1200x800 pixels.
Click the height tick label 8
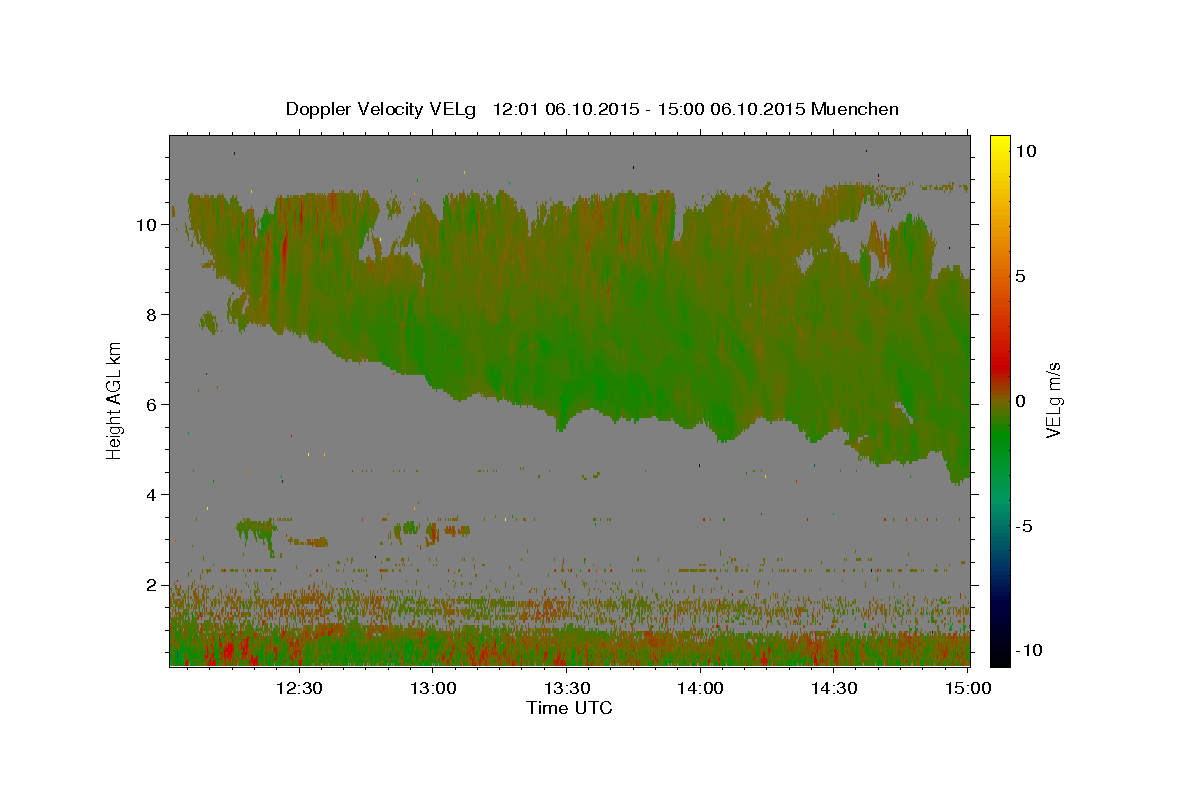152,314
